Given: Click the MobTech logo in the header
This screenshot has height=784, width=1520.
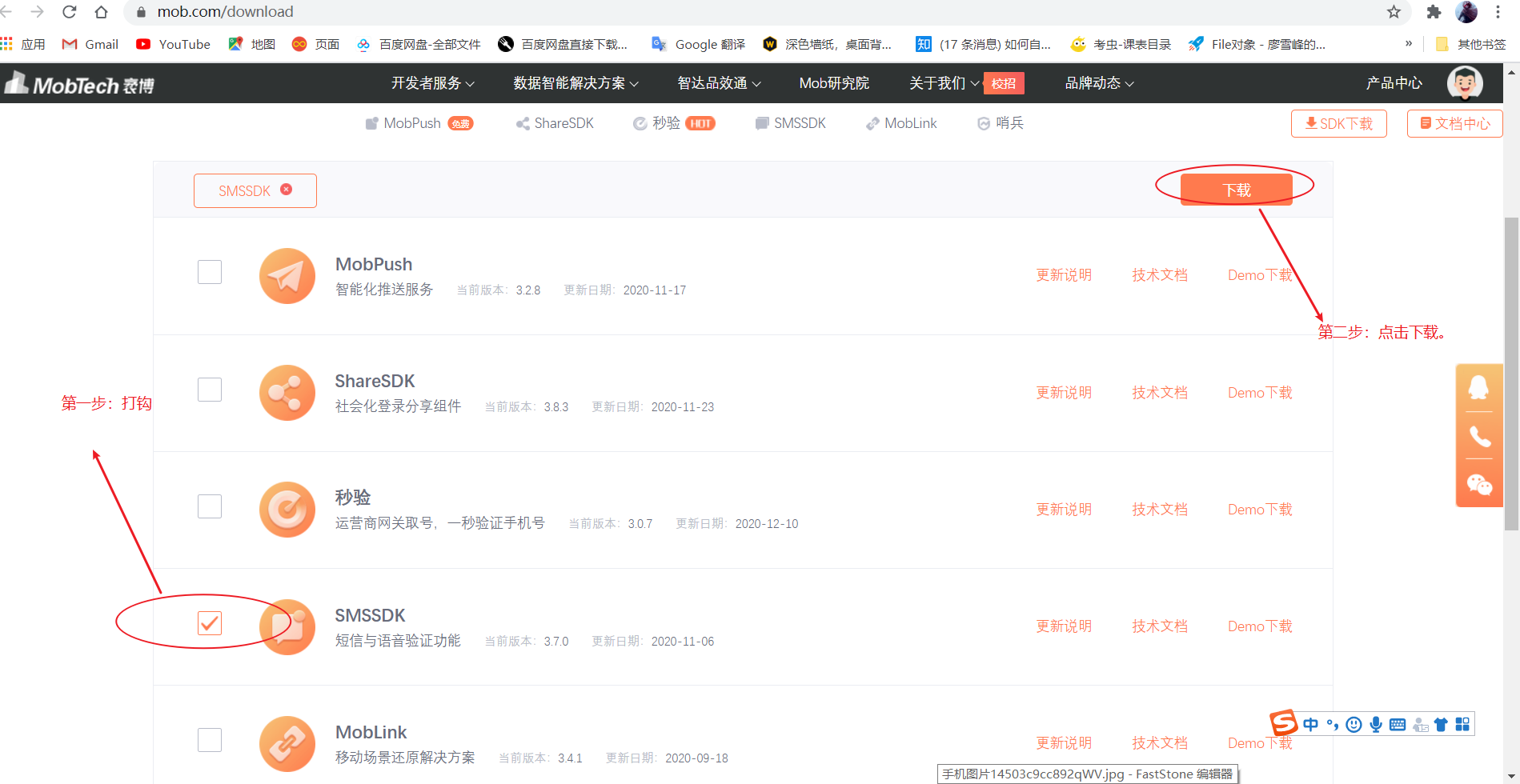Looking at the screenshot, I should pos(78,82).
